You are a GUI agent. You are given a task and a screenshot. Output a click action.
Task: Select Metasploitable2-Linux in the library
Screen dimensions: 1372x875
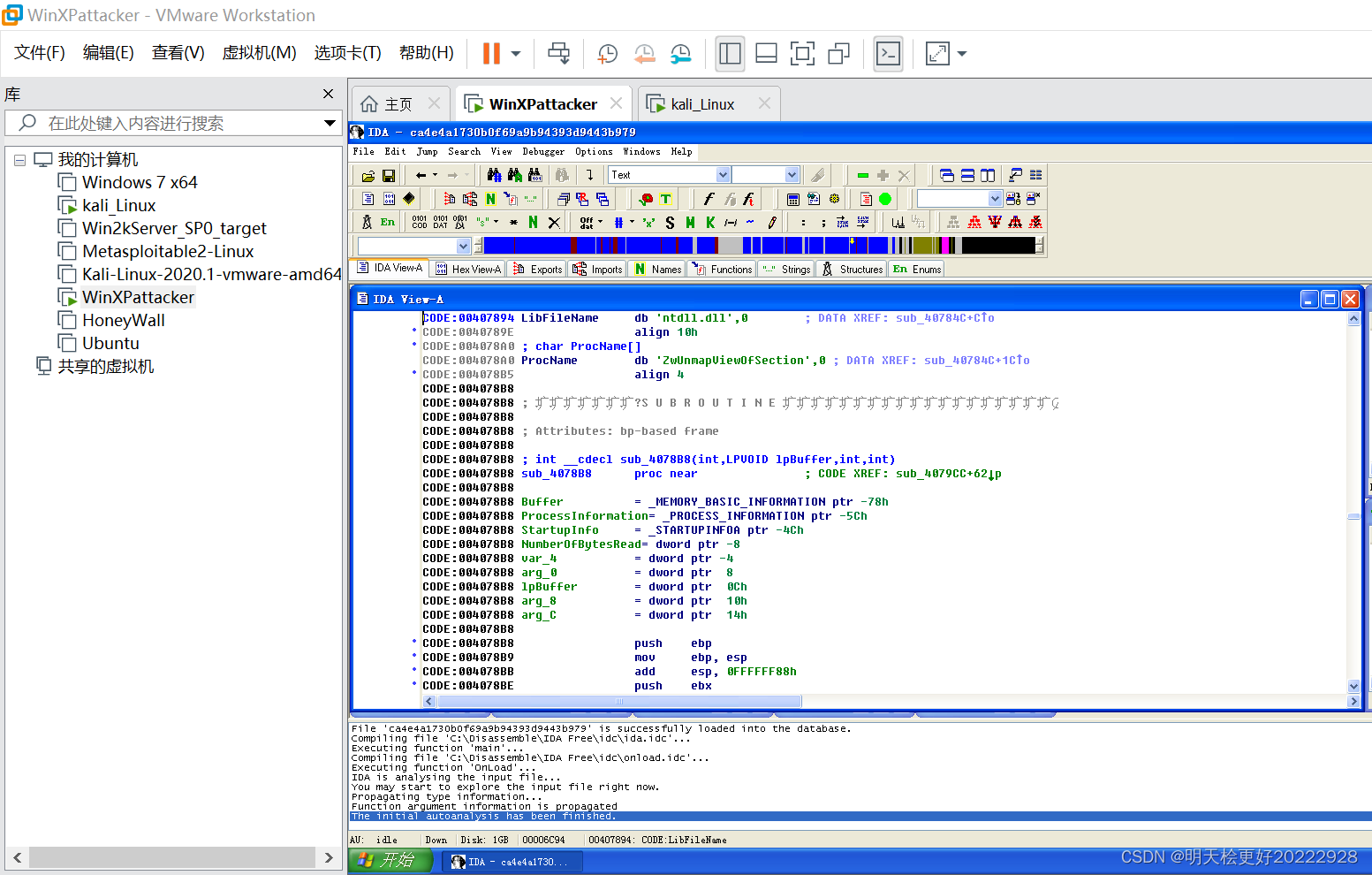pyautogui.click(x=168, y=251)
